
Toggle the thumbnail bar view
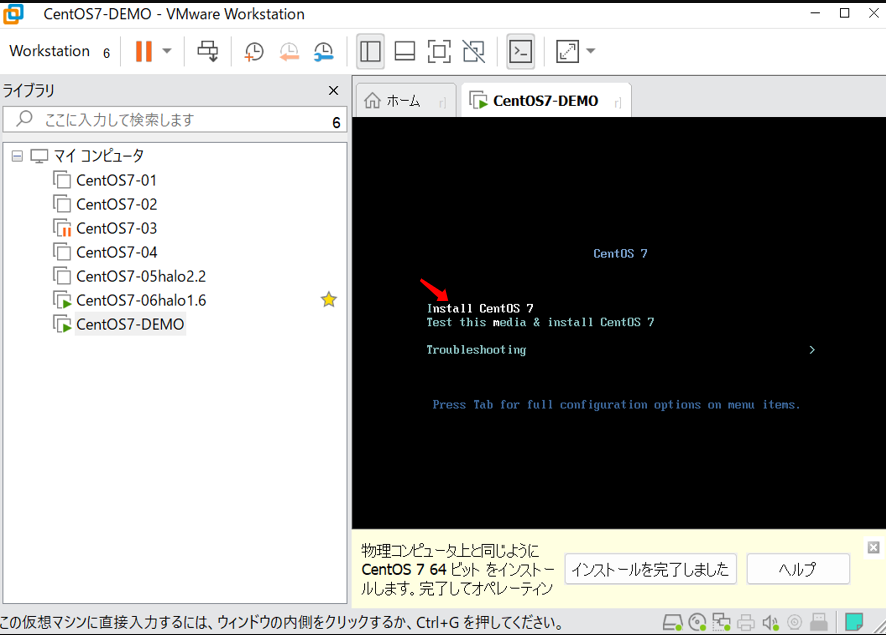tap(405, 51)
